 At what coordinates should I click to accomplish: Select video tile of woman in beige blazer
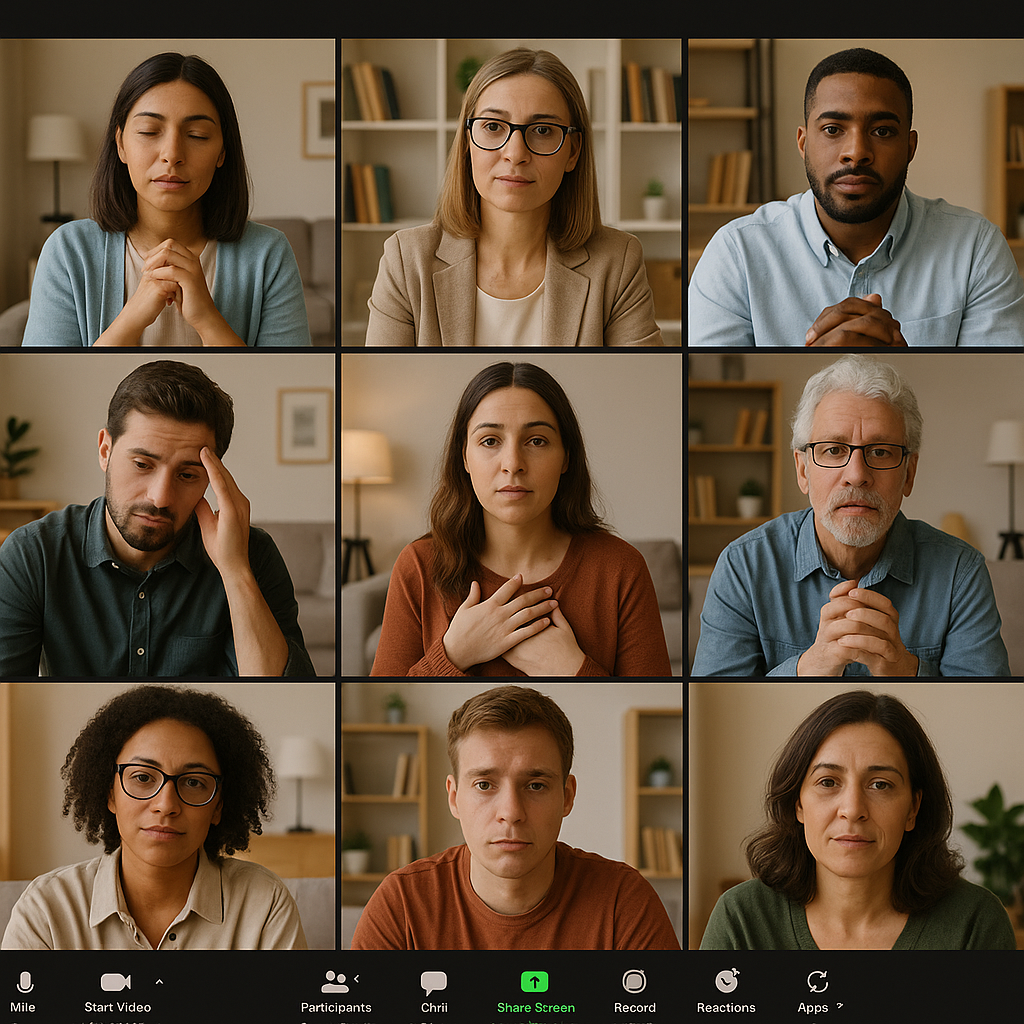[x=511, y=193]
